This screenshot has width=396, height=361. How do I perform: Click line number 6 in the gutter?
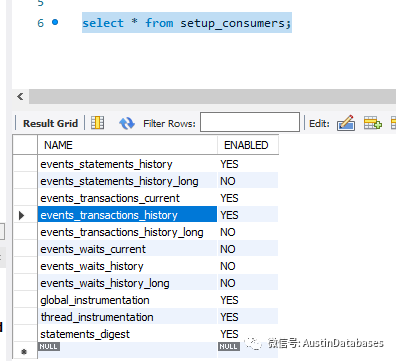coord(40,23)
